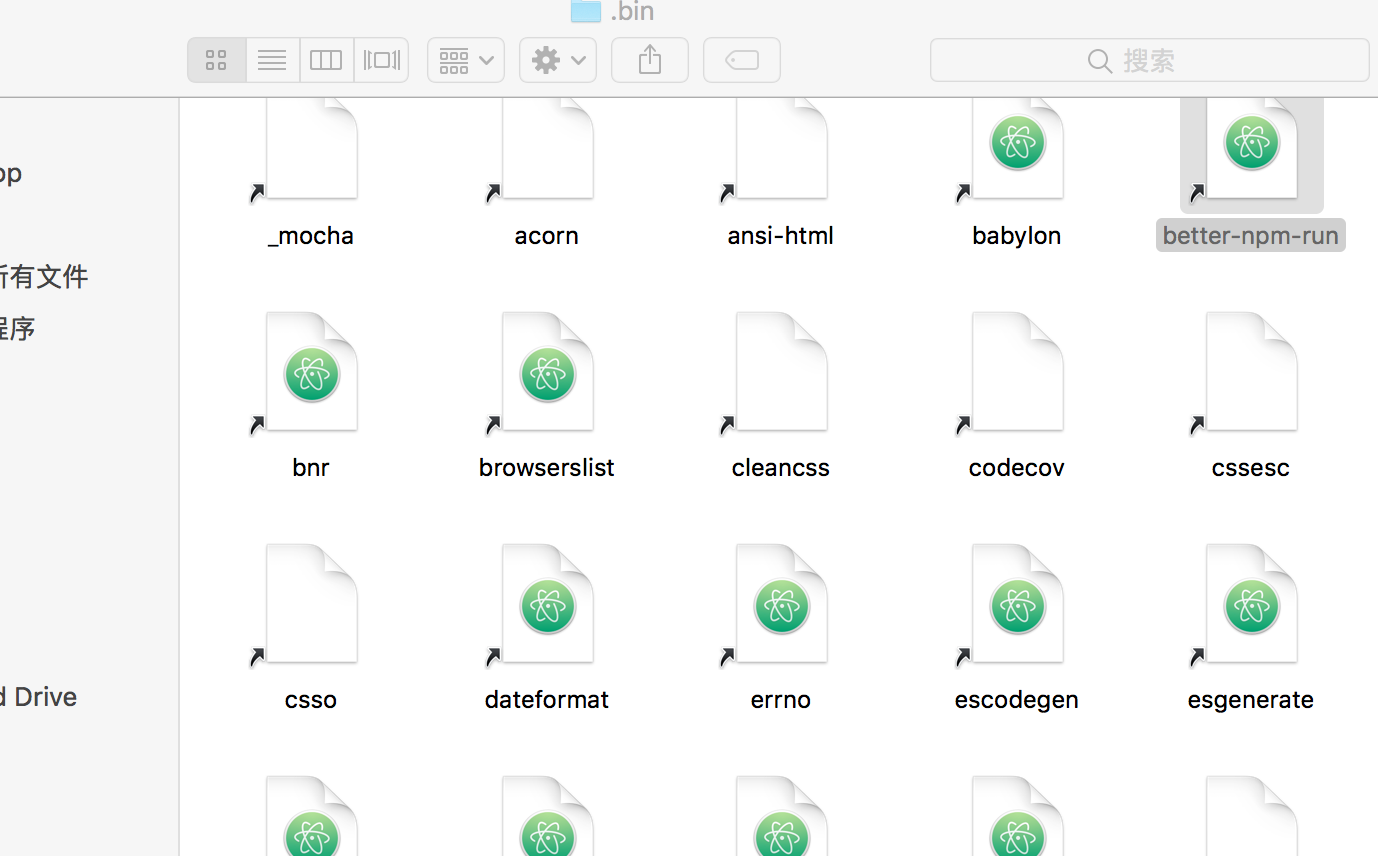Click the acorn file name label
The height and width of the screenshot is (856, 1378).
[547, 235]
